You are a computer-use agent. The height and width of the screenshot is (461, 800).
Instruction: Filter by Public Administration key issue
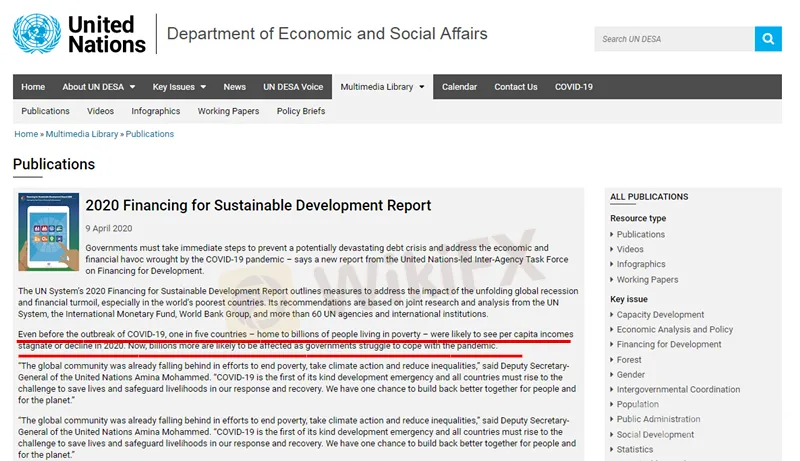point(658,419)
